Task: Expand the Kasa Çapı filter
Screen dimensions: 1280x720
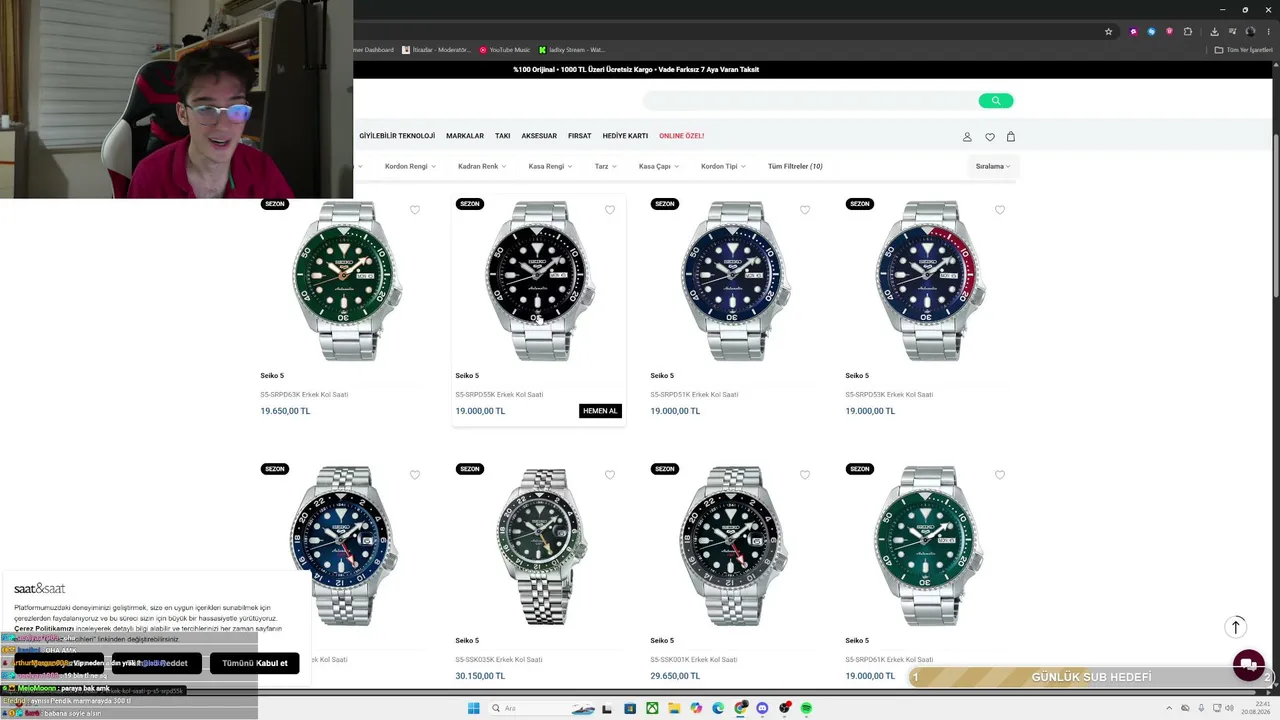Action: [659, 166]
